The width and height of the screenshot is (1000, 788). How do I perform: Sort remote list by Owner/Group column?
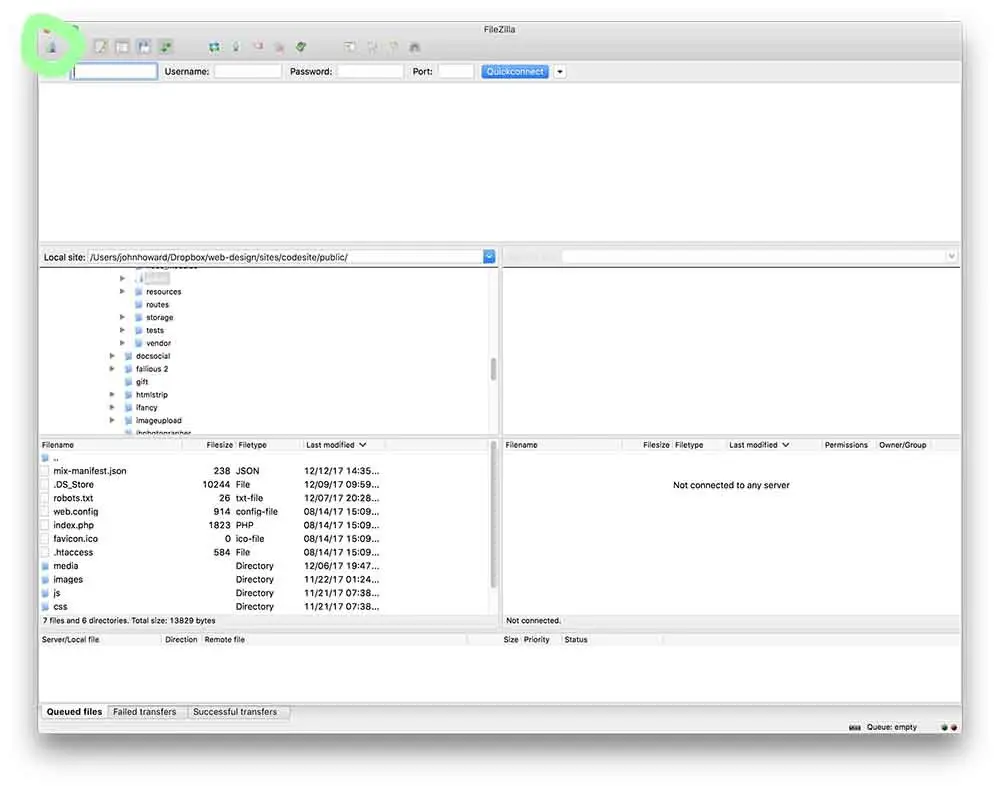902,444
